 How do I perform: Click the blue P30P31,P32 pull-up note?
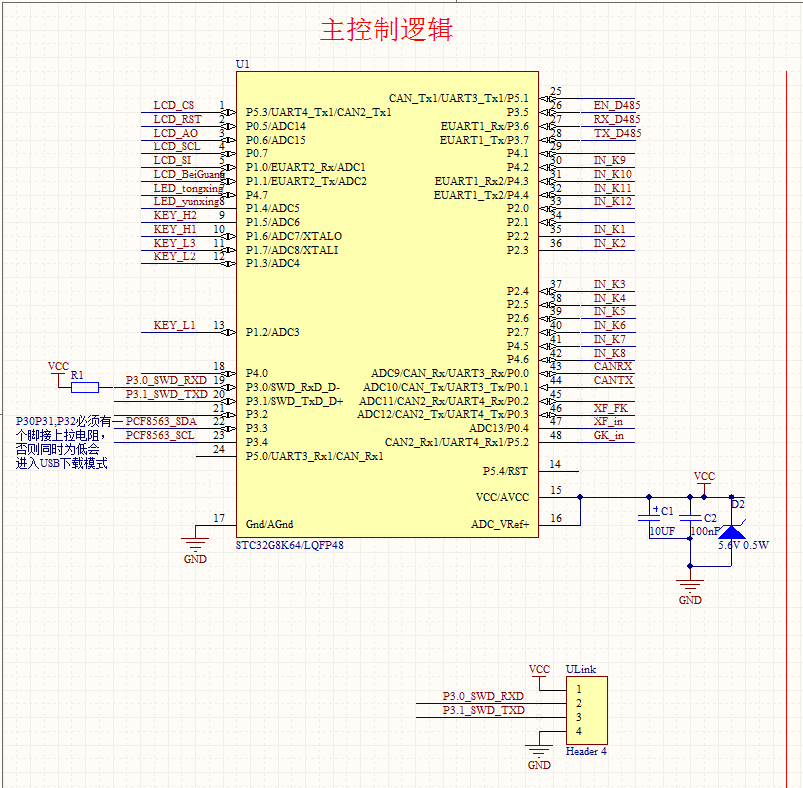tap(64, 442)
